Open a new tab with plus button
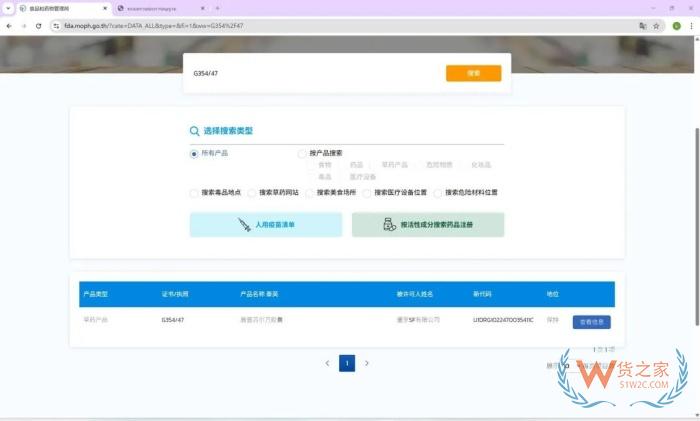The width and height of the screenshot is (700, 421). point(217,8)
